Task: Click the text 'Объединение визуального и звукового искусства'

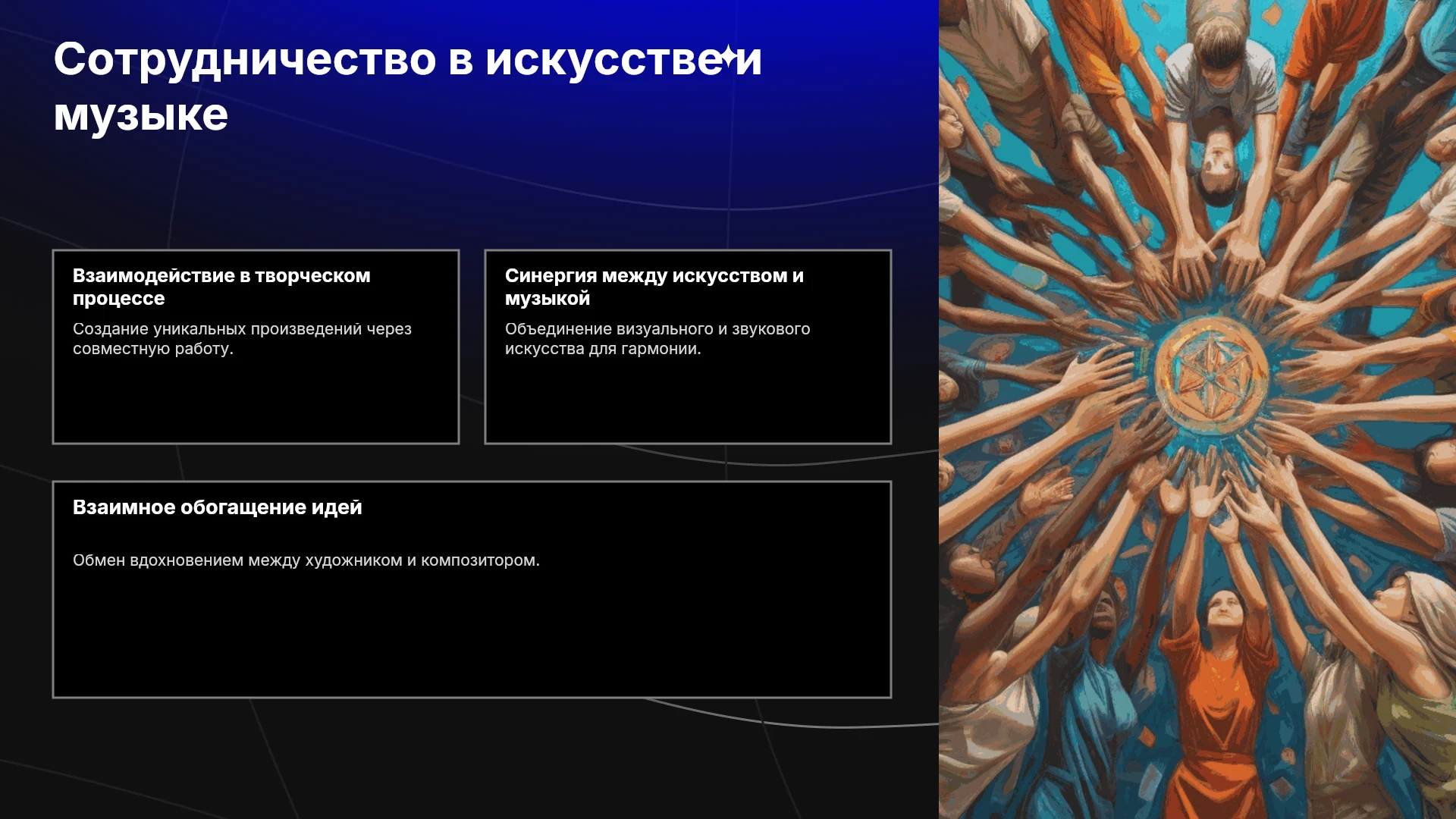Action: pyautogui.click(x=657, y=339)
